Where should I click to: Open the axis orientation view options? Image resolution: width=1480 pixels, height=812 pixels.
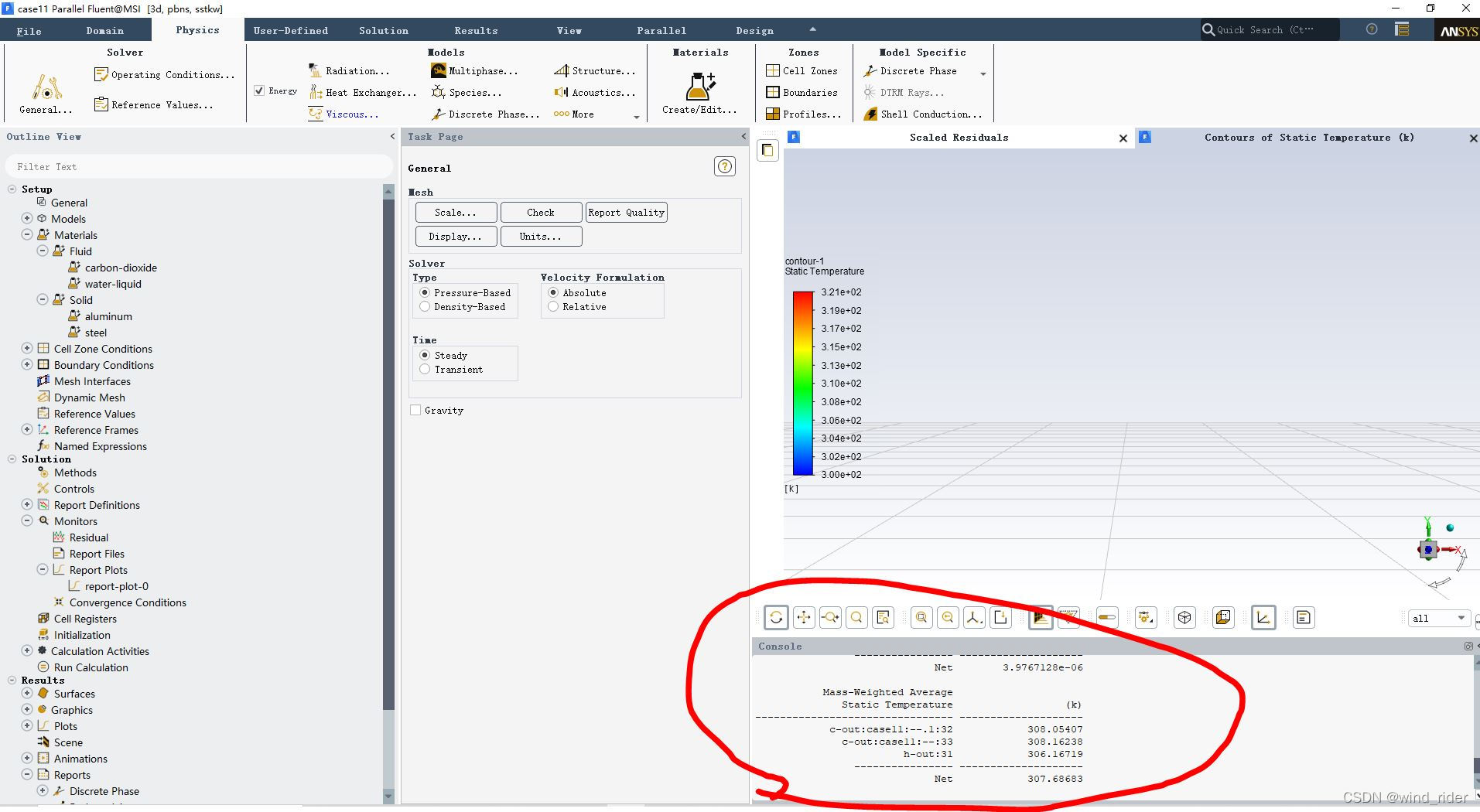click(x=974, y=617)
